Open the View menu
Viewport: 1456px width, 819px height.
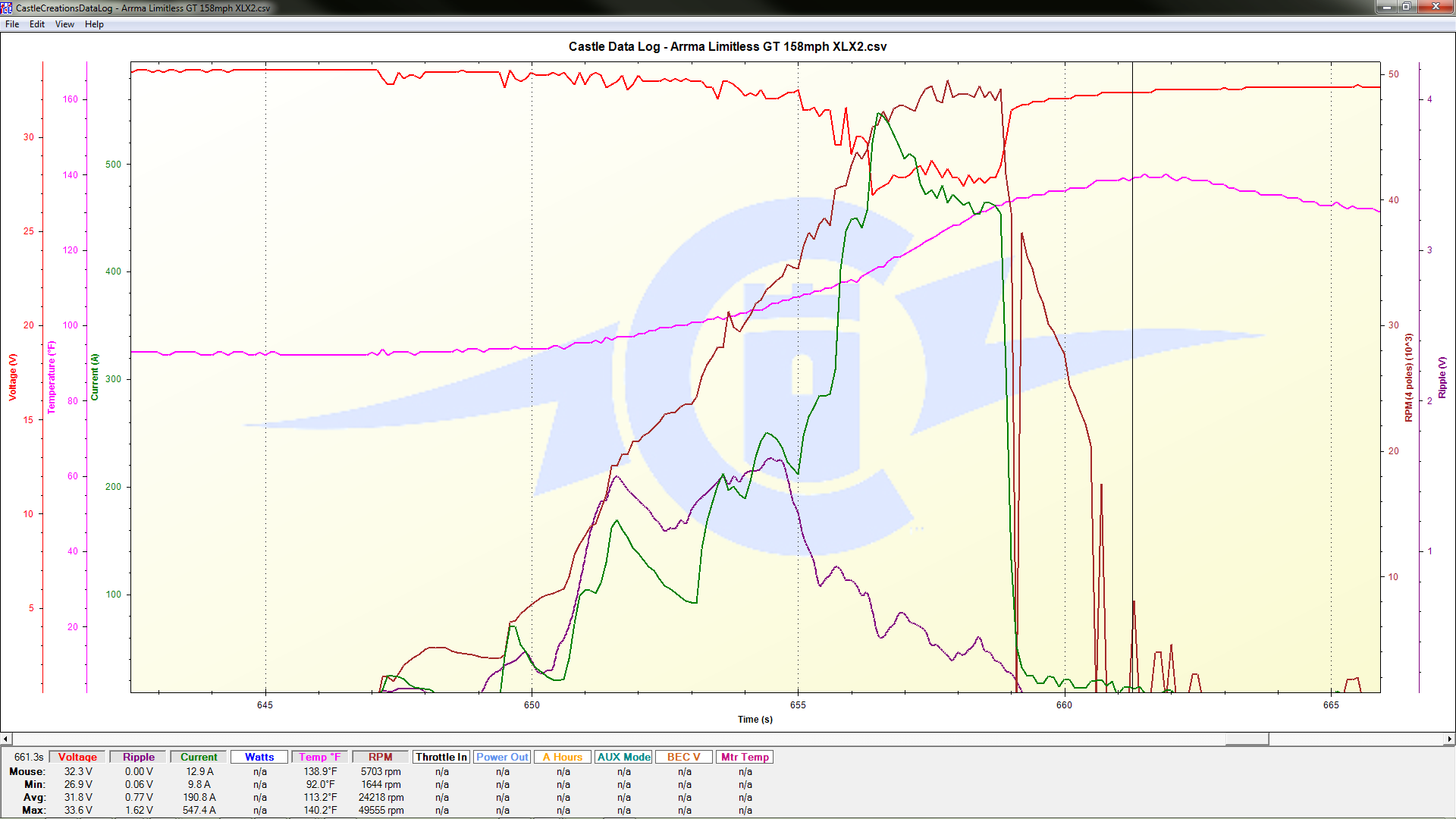point(64,24)
